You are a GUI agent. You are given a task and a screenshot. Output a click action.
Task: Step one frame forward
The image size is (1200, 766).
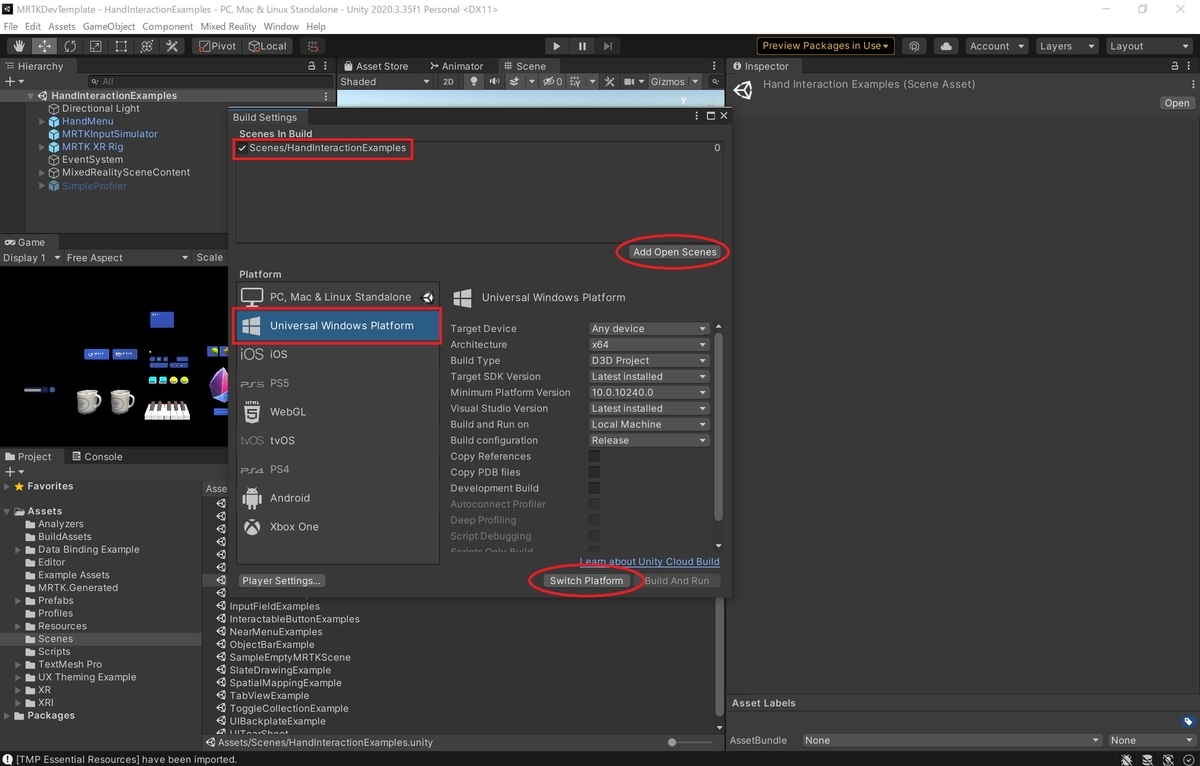[607, 46]
